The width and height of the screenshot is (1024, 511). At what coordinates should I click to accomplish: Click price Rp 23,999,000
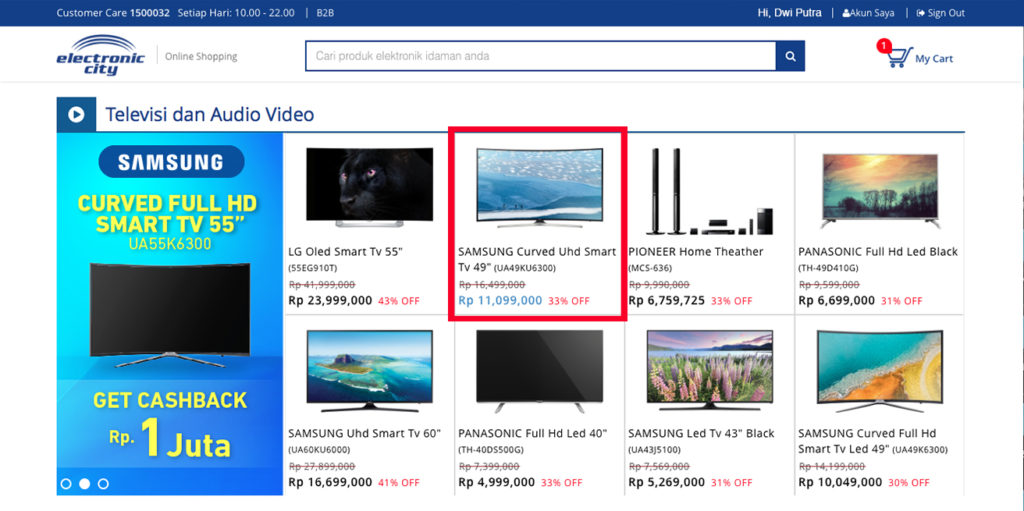point(330,301)
